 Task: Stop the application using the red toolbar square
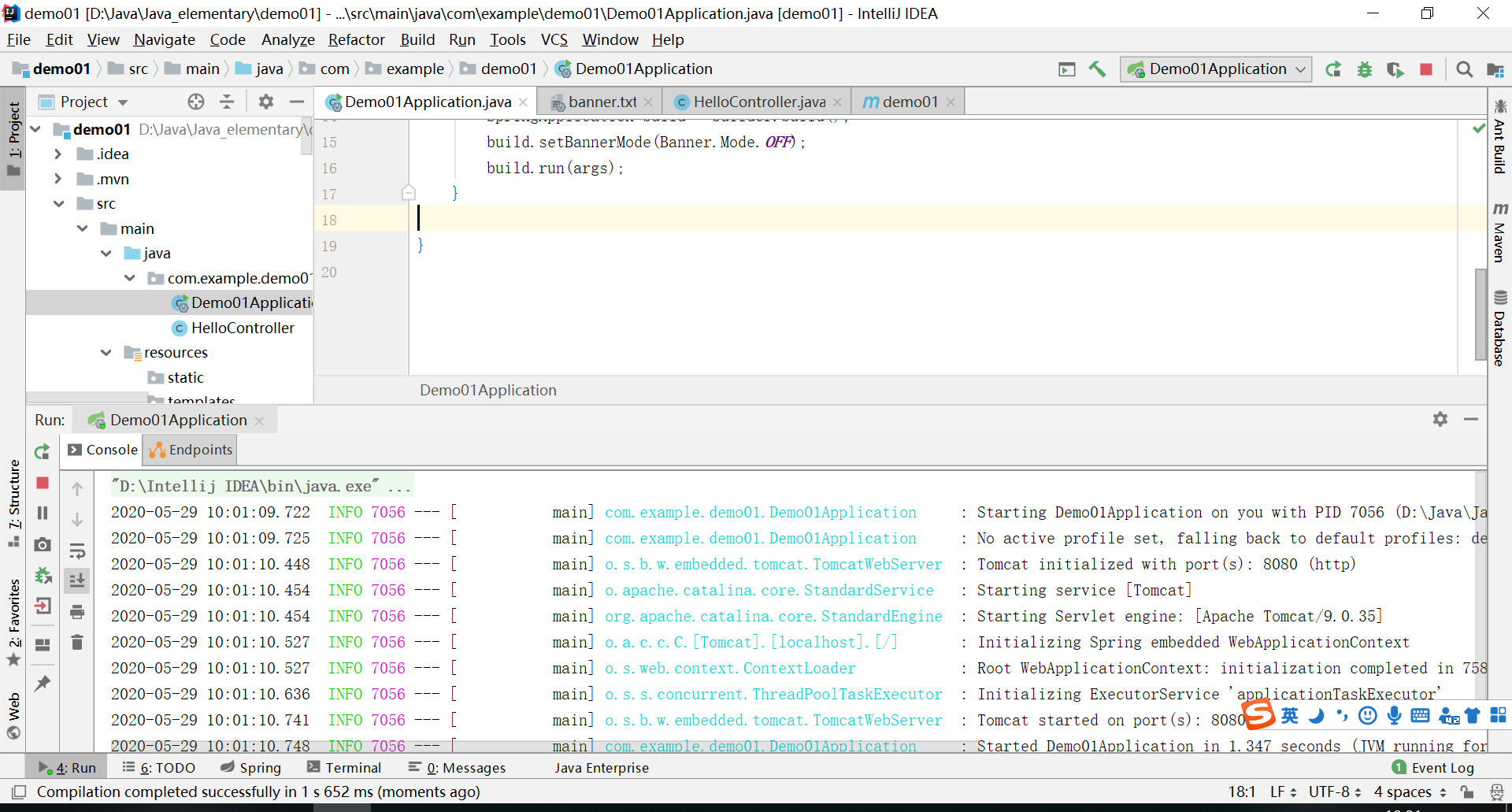click(1426, 69)
